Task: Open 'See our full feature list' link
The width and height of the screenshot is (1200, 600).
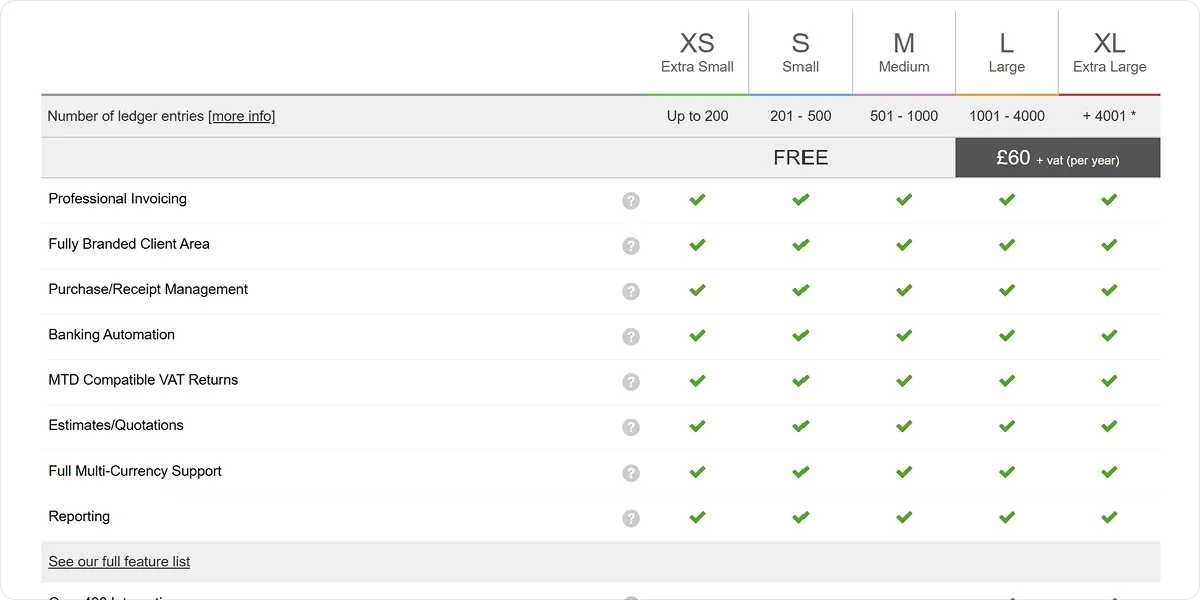Action: (119, 562)
